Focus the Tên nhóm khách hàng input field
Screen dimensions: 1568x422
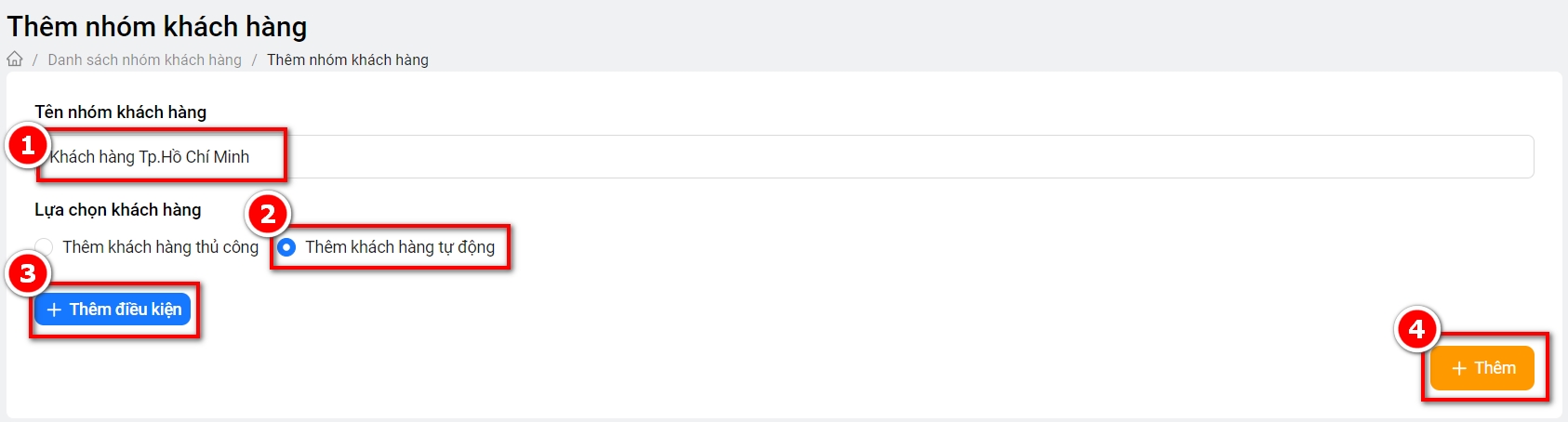click(x=837, y=157)
